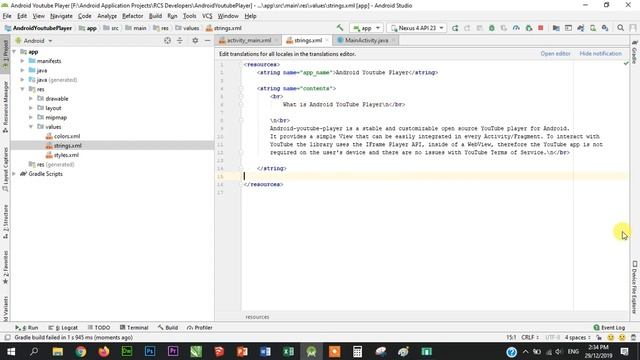This screenshot has height=360, width=640.
Task: Open Project panel settings gear
Action: click(x=195, y=40)
